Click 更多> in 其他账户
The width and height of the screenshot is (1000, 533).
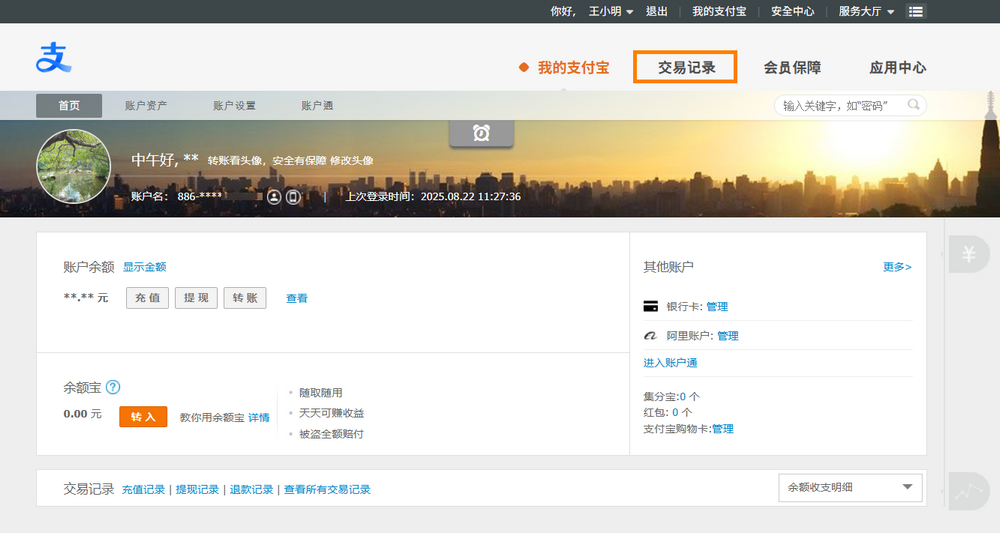(897, 267)
